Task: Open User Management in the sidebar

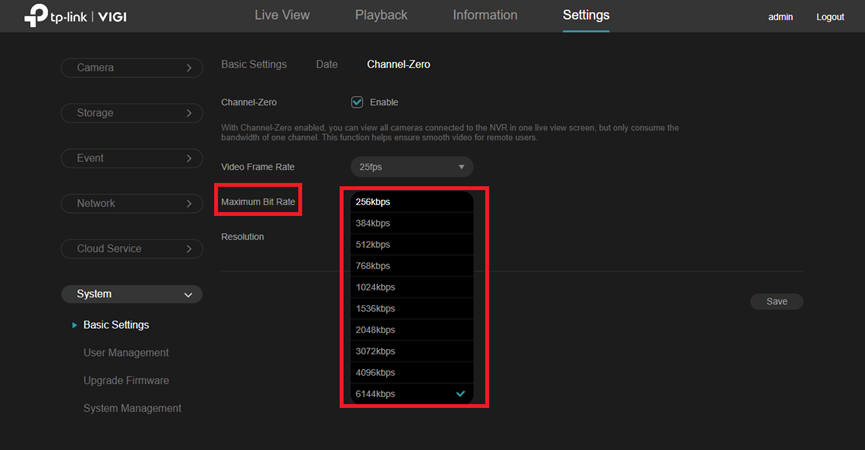Action: (x=126, y=352)
